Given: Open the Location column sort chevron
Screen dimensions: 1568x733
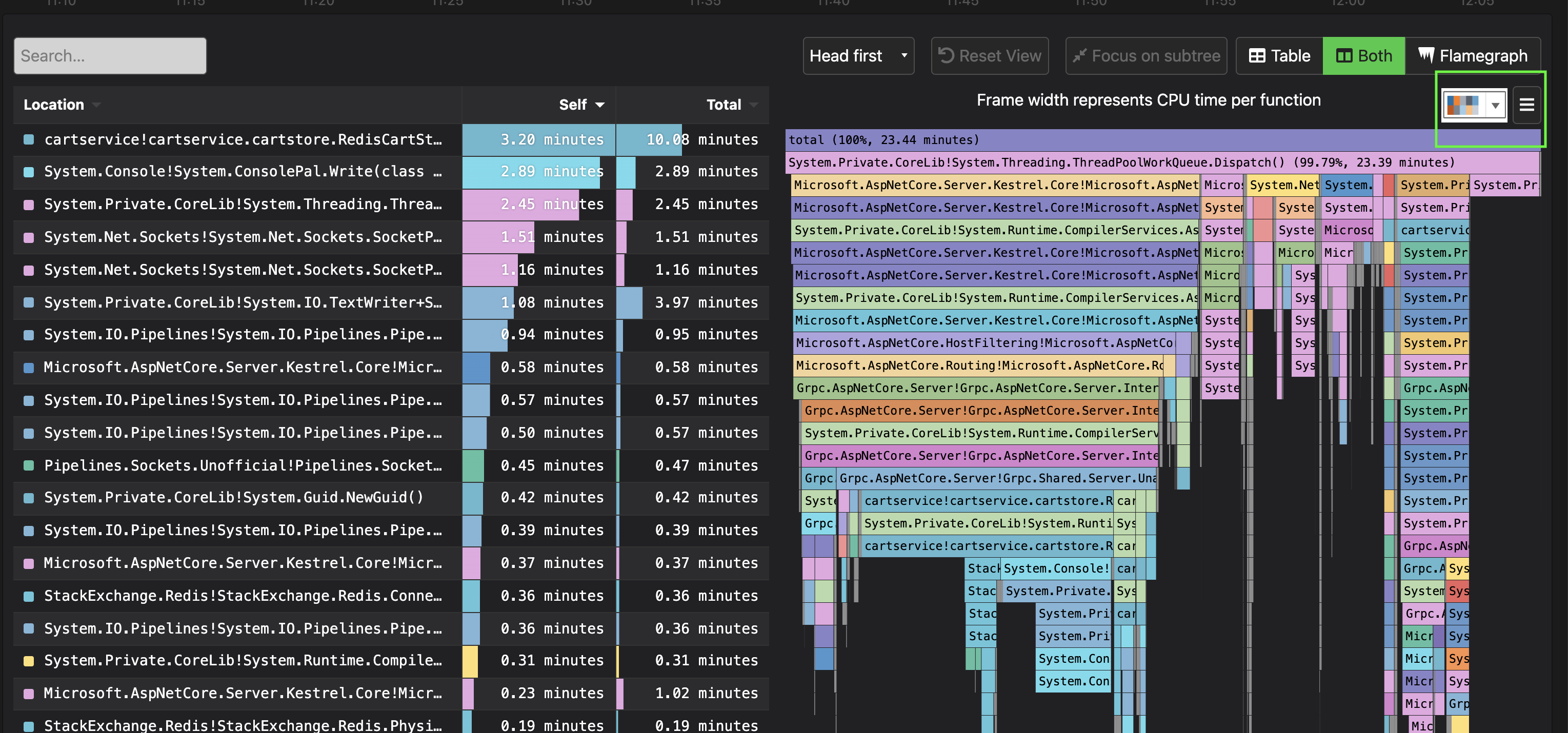Looking at the screenshot, I should 97,105.
